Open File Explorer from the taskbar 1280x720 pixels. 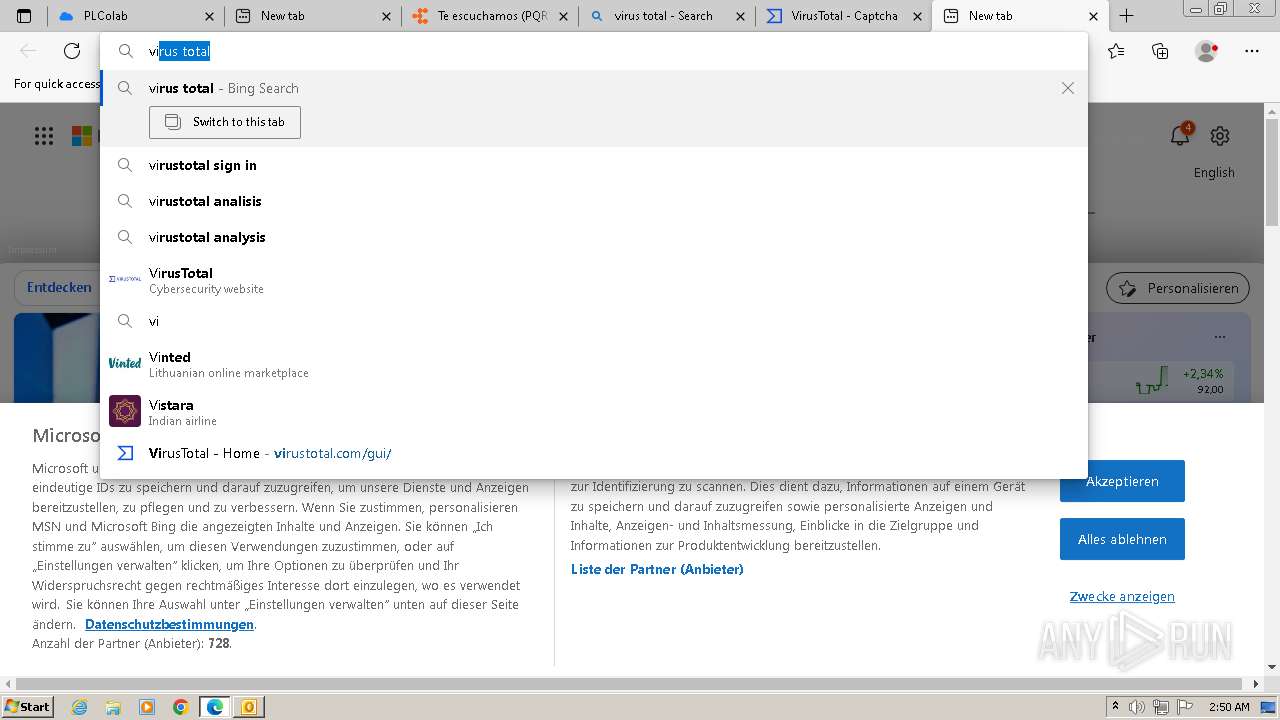(x=113, y=707)
